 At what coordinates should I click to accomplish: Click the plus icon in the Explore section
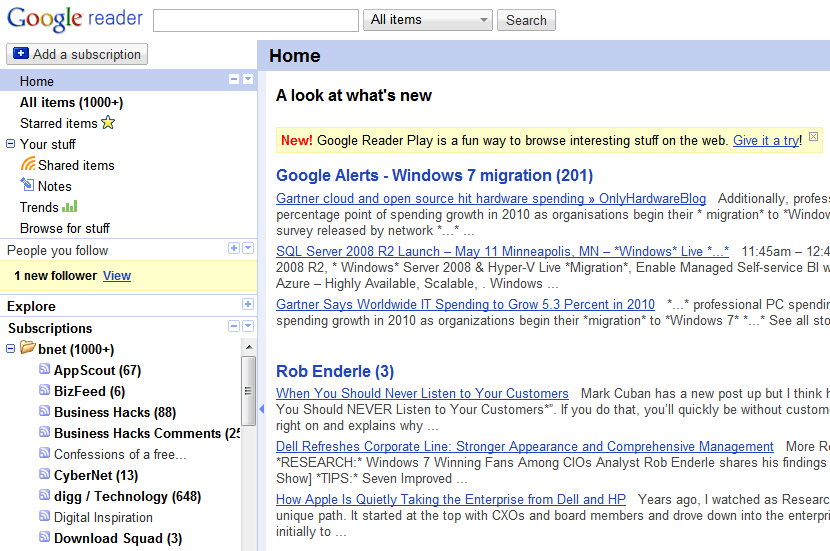pyautogui.click(x=248, y=304)
